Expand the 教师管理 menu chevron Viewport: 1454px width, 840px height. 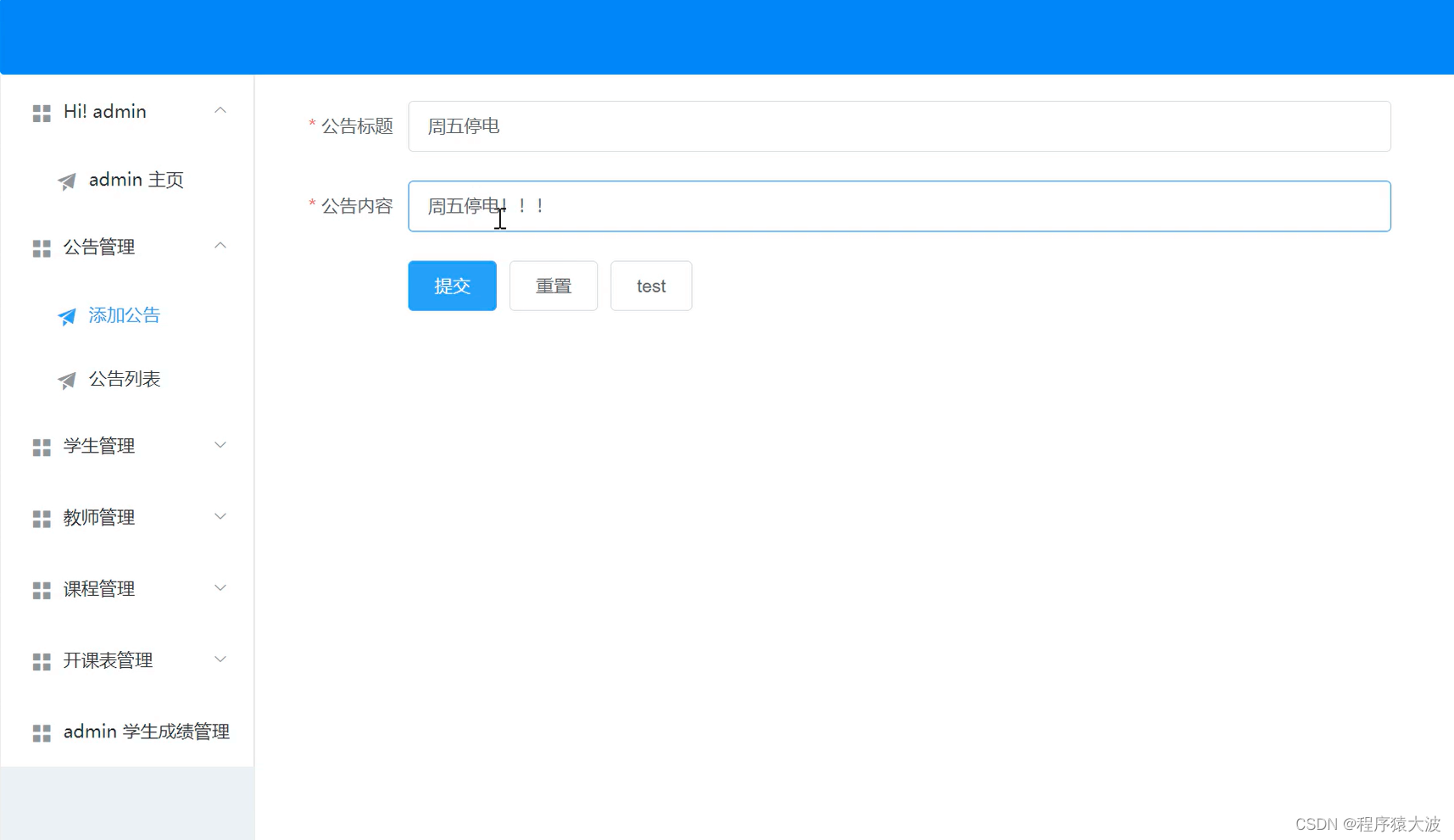(220, 516)
